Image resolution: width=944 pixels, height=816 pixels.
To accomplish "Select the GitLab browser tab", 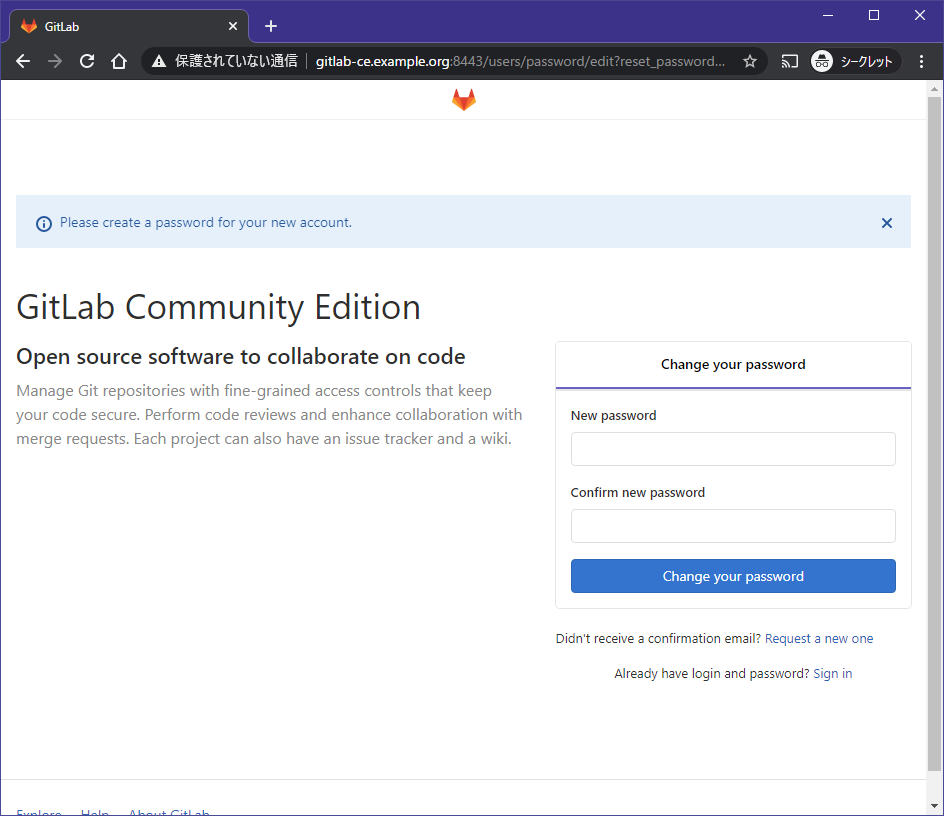I will (x=129, y=26).
